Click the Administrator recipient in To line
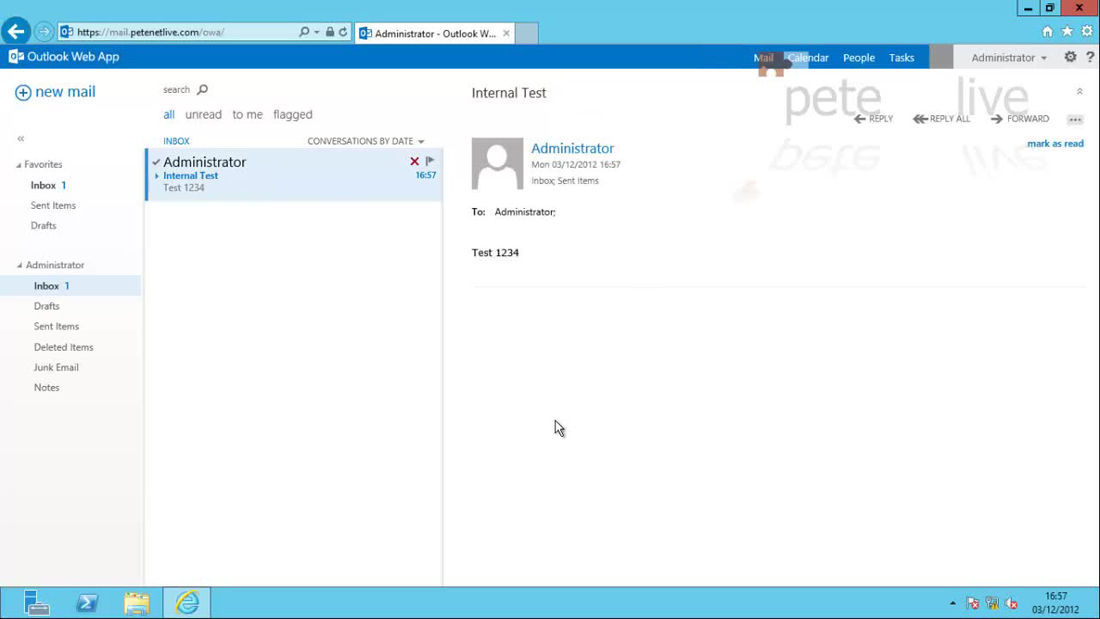 point(525,212)
